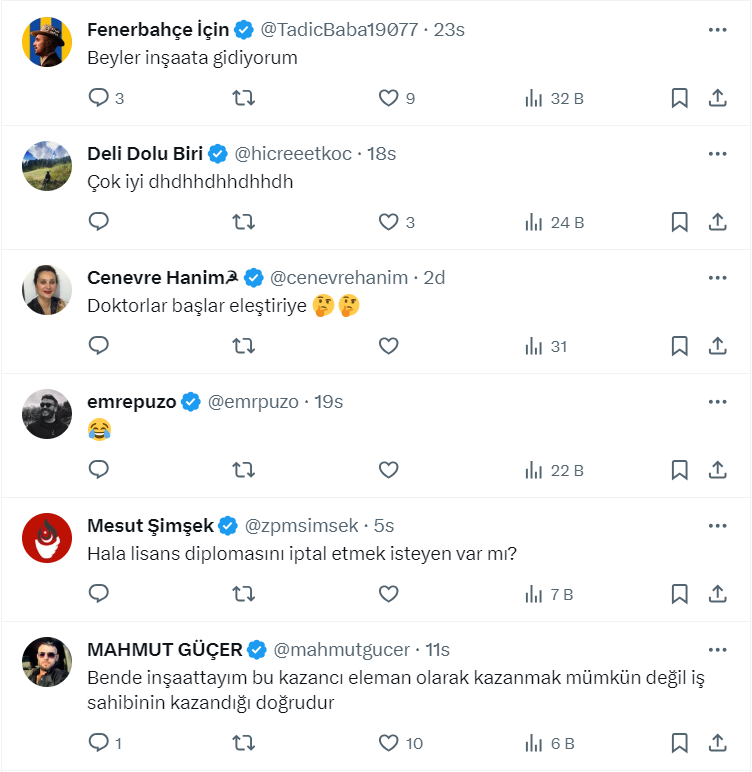This screenshot has width=752, height=772.
Task: Retweet Mesut Şimşek's diploma tweet
Action: 243,594
